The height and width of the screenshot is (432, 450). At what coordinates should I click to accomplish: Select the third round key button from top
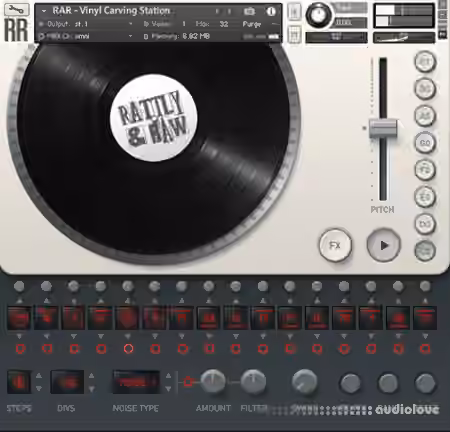point(425,116)
